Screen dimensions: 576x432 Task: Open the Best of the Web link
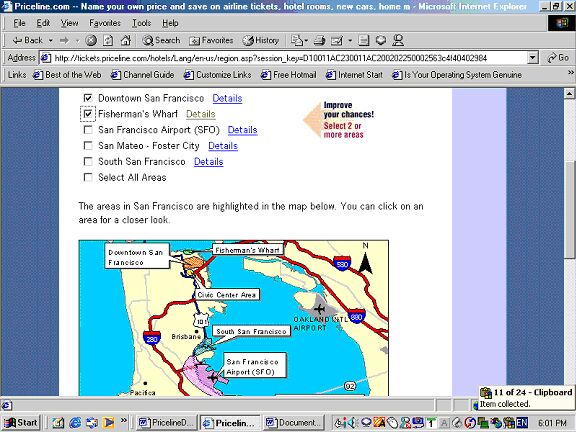click(x=67, y=75)
